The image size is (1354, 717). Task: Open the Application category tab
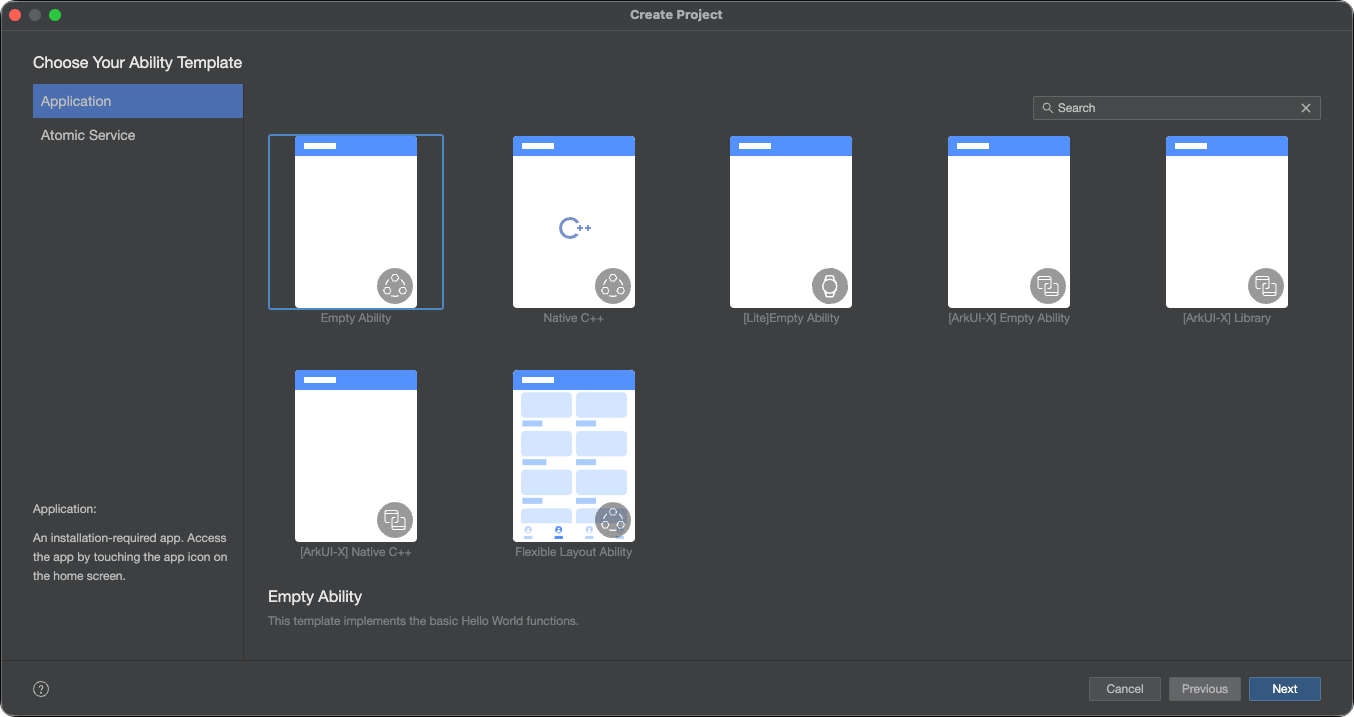pos(138,101)
